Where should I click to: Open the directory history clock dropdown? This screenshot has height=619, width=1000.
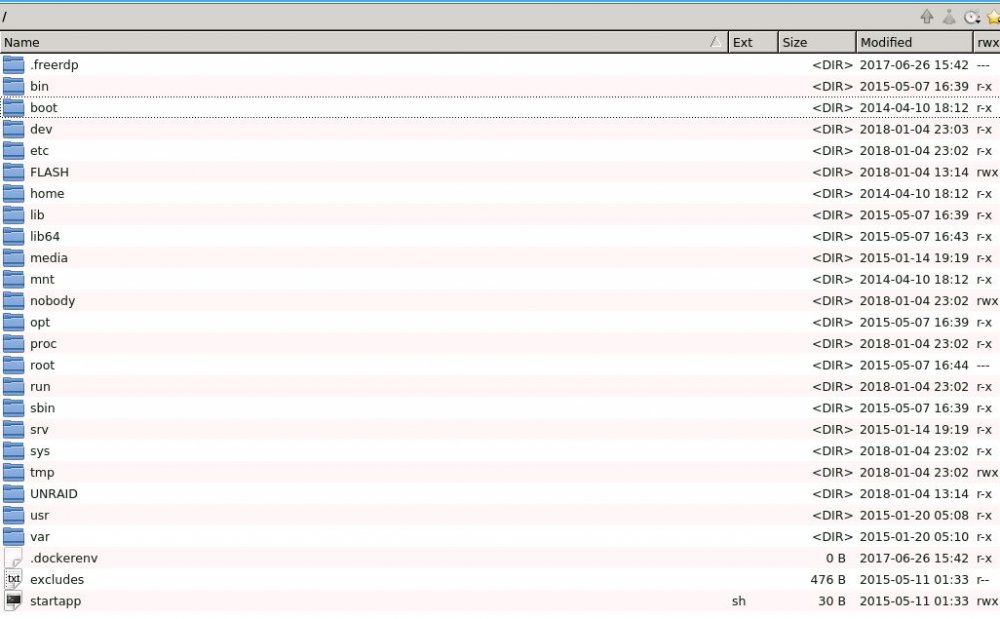pyautogui.click(x=972, y=17)
